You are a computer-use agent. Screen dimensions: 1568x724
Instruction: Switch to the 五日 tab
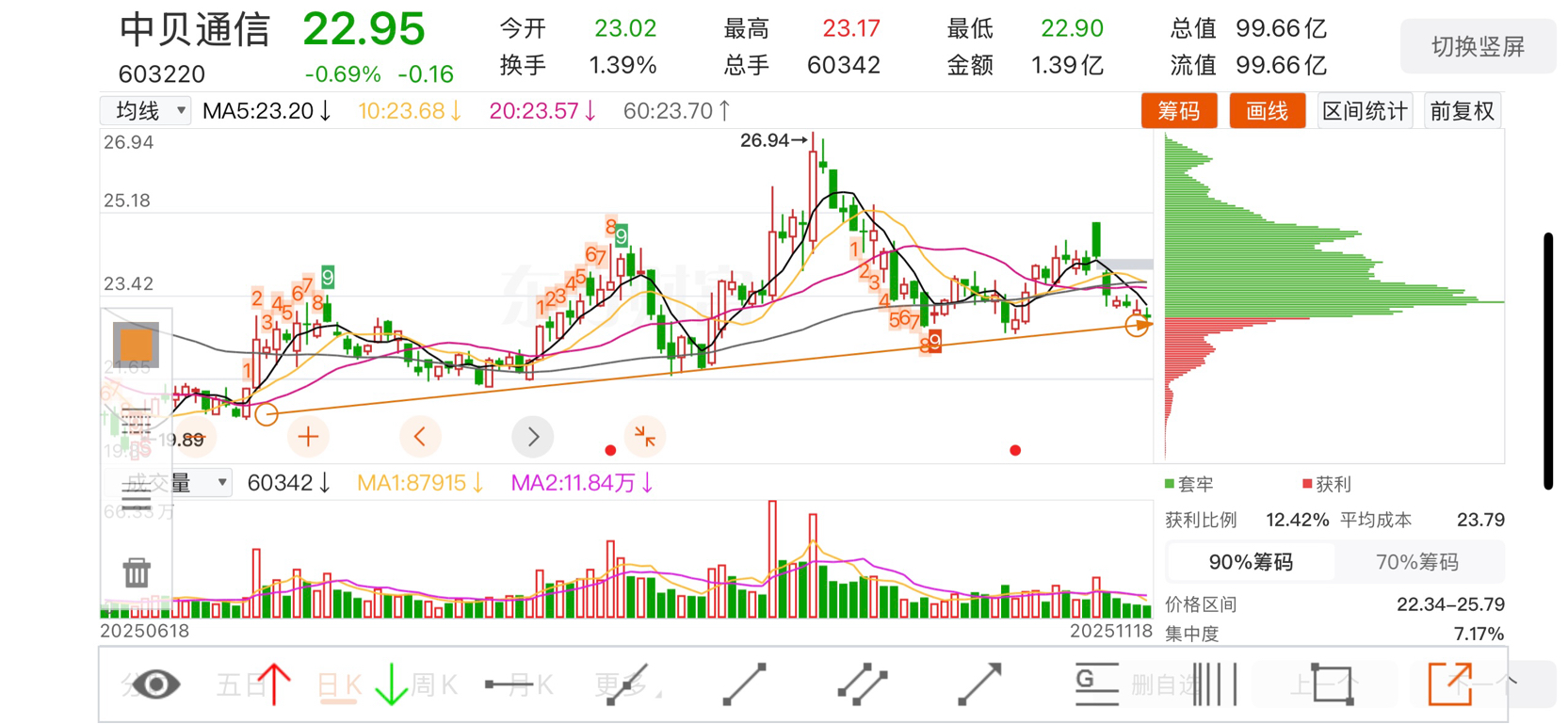240,684
